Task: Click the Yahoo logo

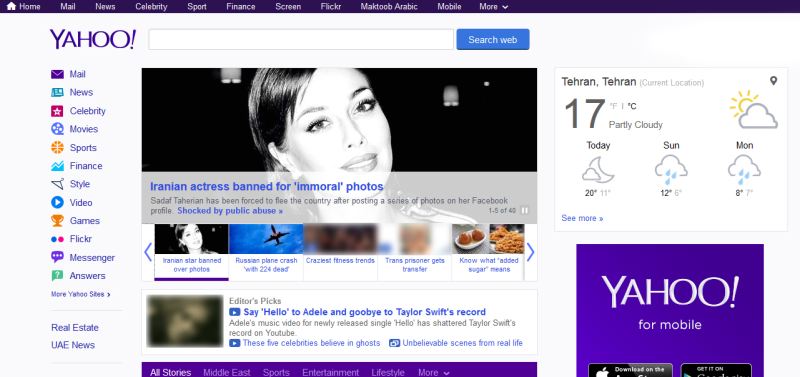Action: [x=93, y=39]
